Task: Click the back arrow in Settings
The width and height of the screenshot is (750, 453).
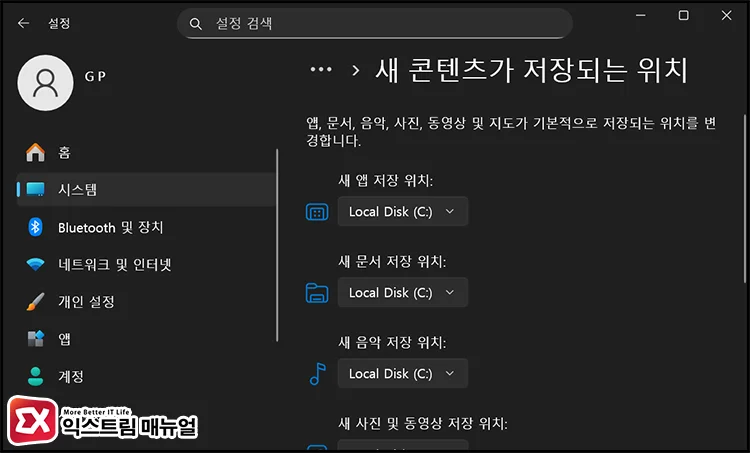Action: pyautogui.click(x=23, y=23)
